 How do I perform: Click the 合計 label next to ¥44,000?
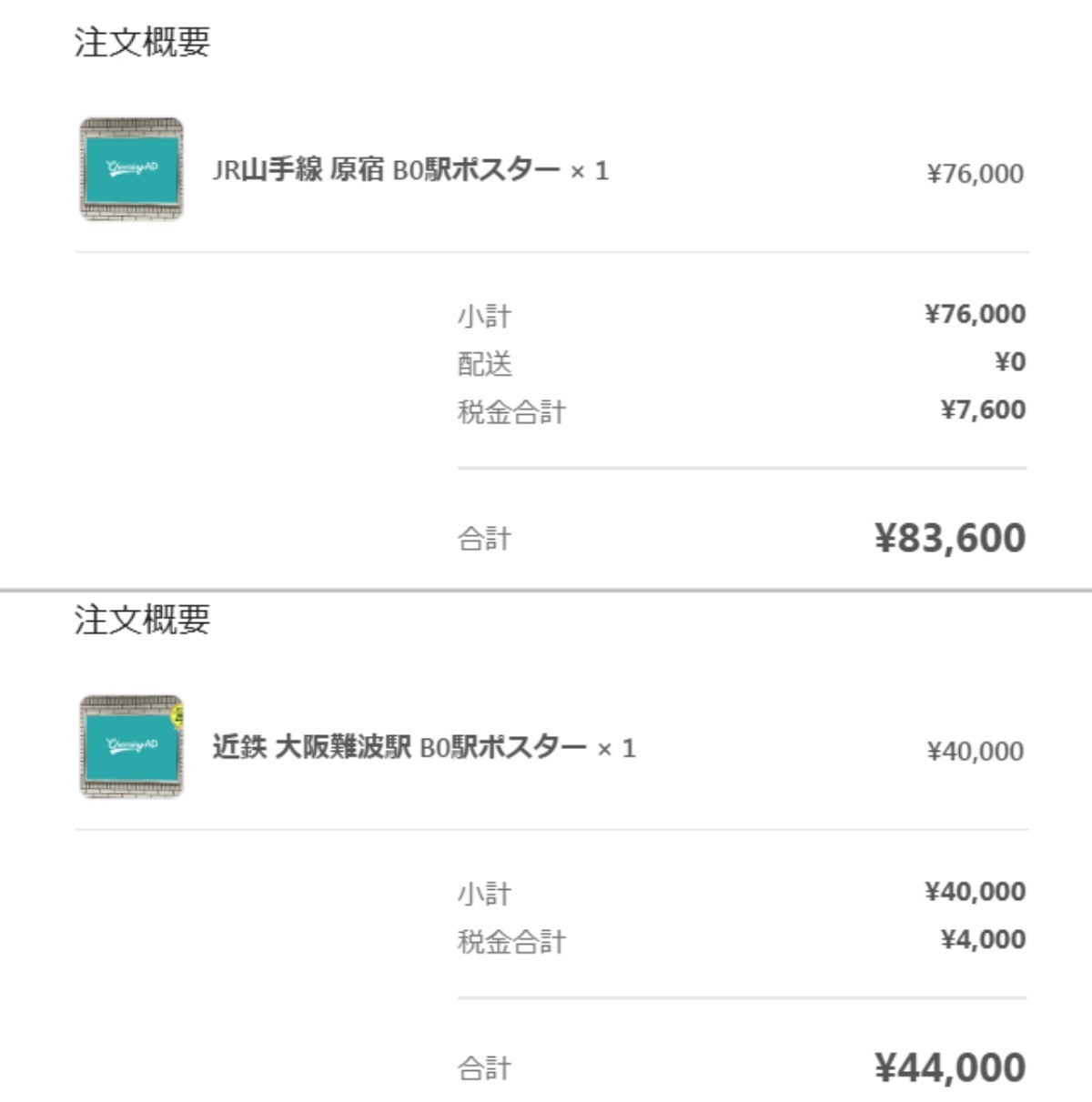[x=484, y=1068]
